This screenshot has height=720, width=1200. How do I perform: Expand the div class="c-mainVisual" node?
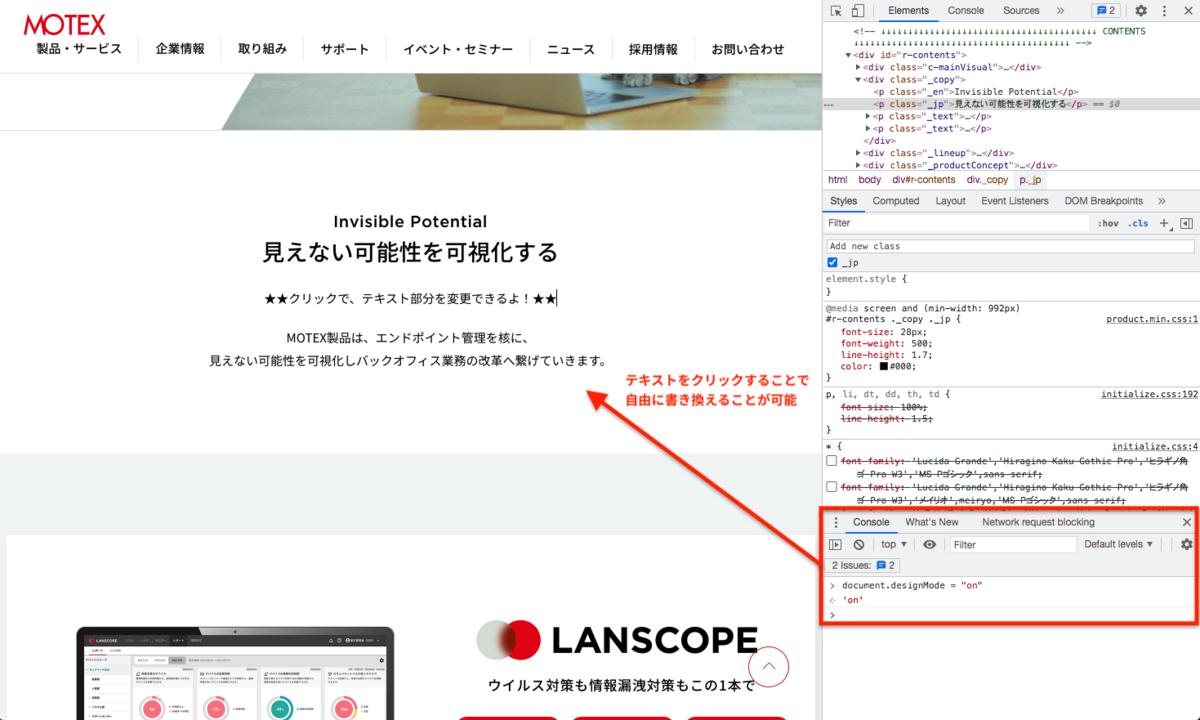857,68
